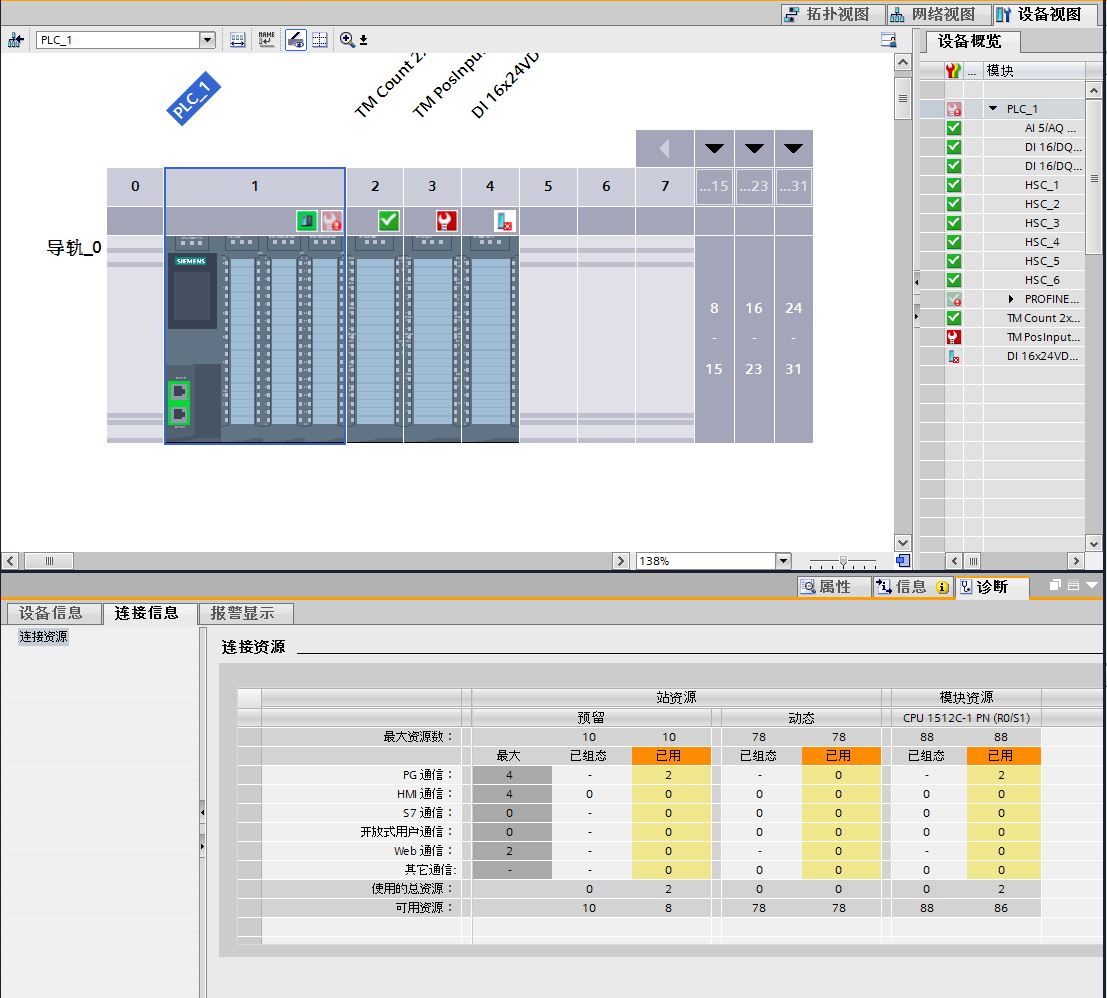
Task: Open the PLC_1 device selector dropdown
Action: point(207,40)
